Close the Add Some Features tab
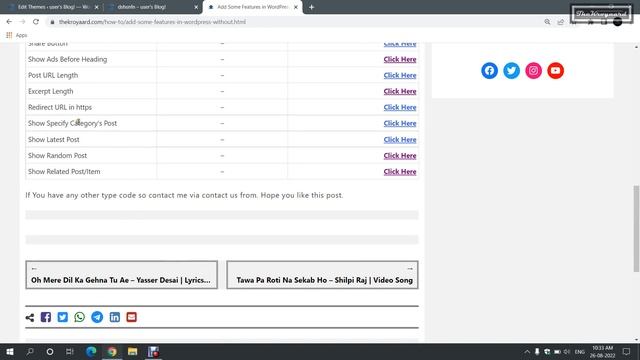This screenshot has height=360, width=640. (296, 7)
